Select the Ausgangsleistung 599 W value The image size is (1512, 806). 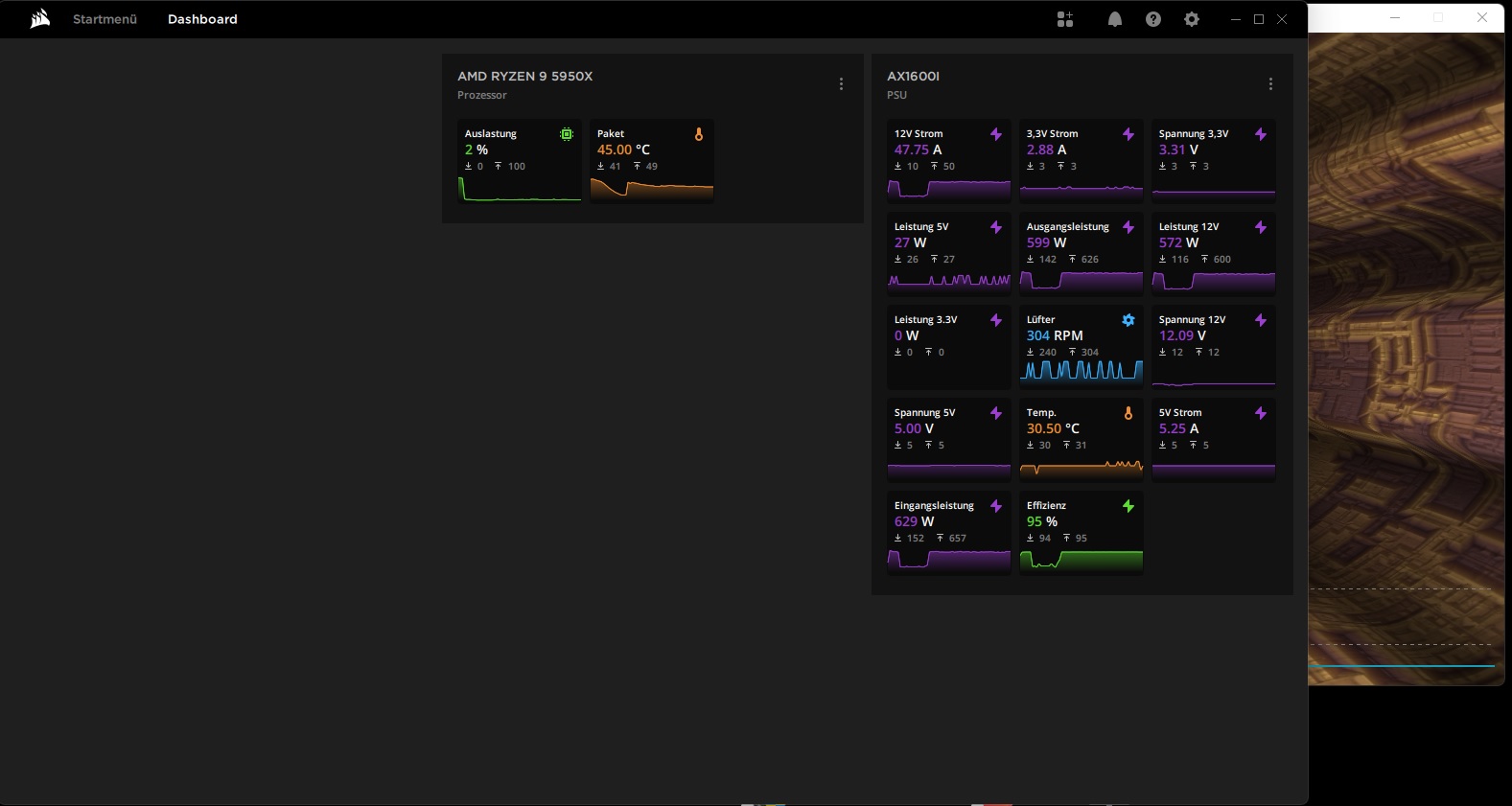[x=1046, y=242]
